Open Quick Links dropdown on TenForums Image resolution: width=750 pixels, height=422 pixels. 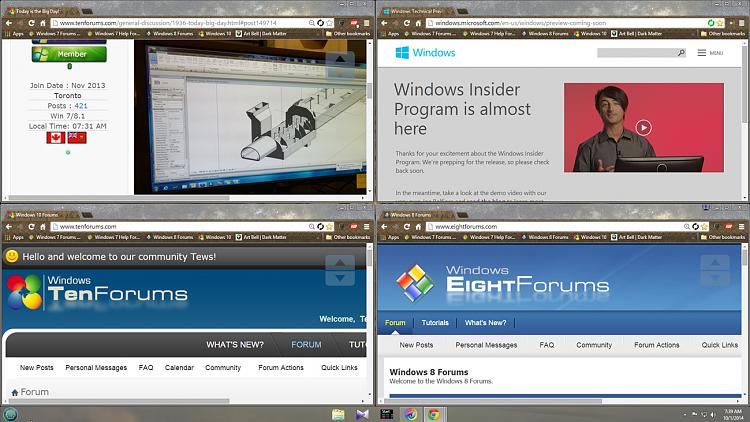[x=339, y=367]
